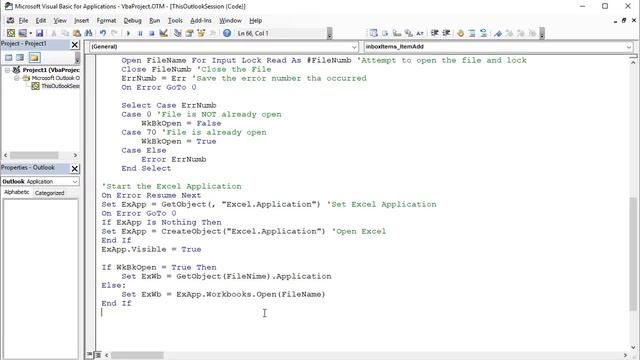Image resolution: width=640 pixels, height=360 pixels.
Task: Close the Properties - Outlook panel
Action: (x=75, y=169)
